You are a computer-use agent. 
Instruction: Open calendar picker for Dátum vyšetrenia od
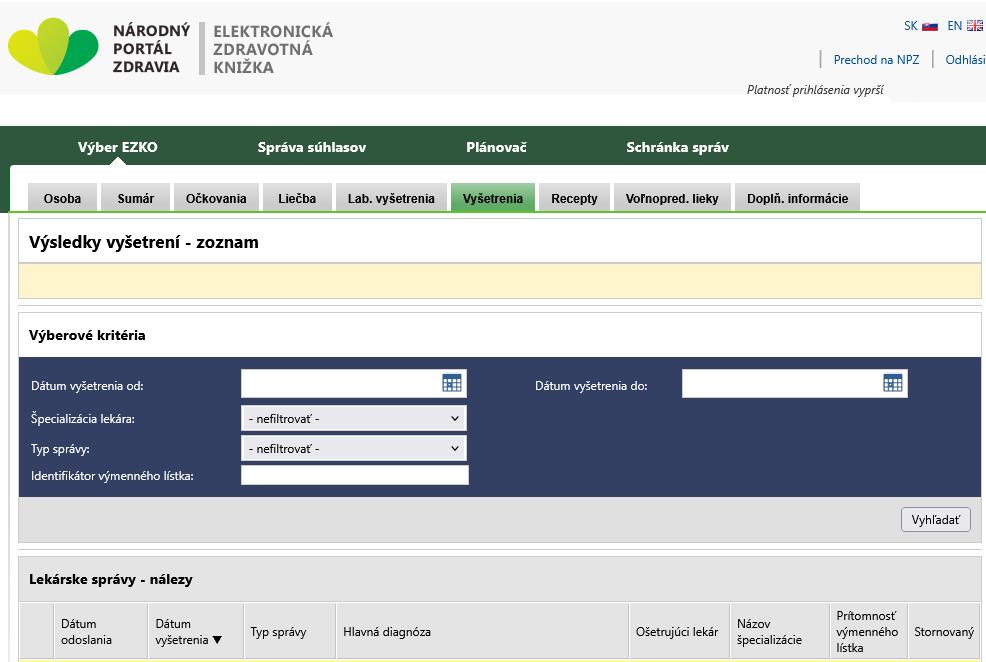click(452, 383)
